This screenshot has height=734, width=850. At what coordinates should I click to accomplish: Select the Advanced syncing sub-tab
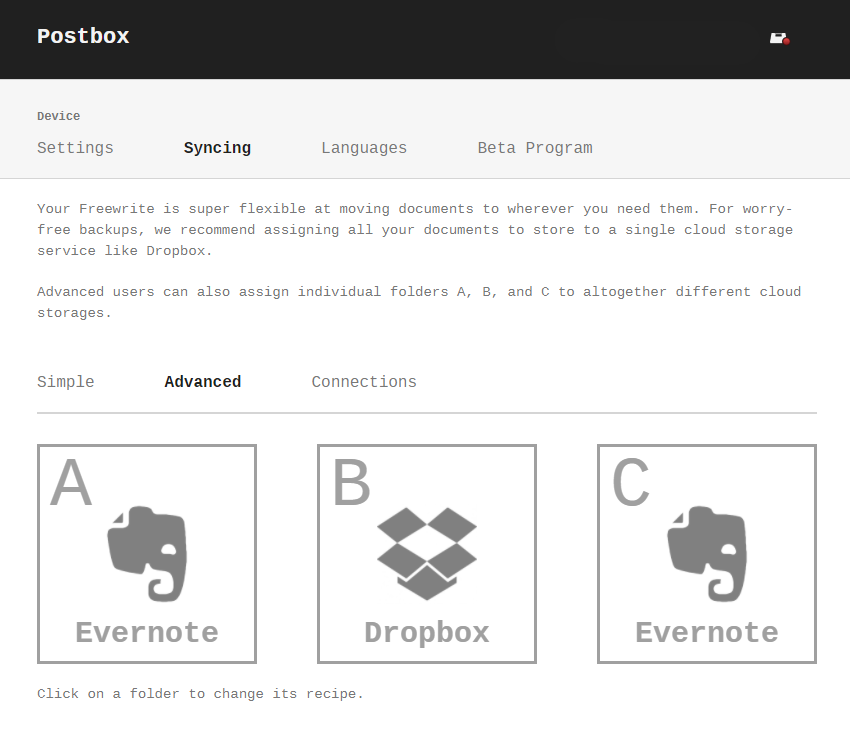click(x=203, y=382)
